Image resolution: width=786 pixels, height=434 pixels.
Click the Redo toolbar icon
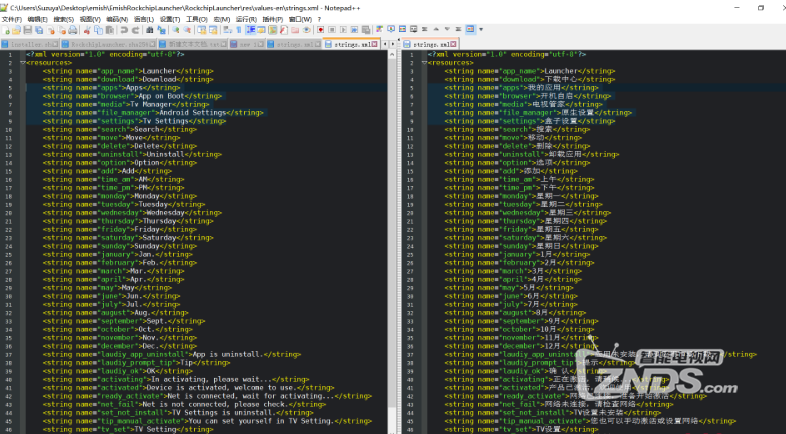click(x=133, y=31)
